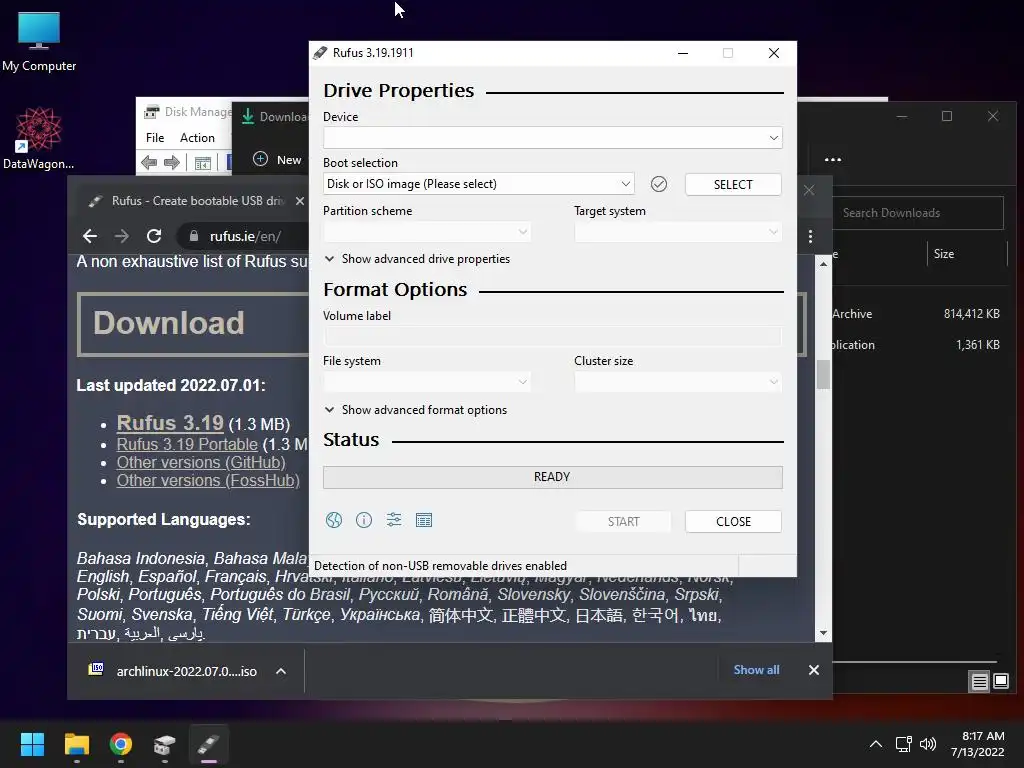Click the CLOSE button in Rufus
Screen dimensions: 1024x768
point(733,521)
